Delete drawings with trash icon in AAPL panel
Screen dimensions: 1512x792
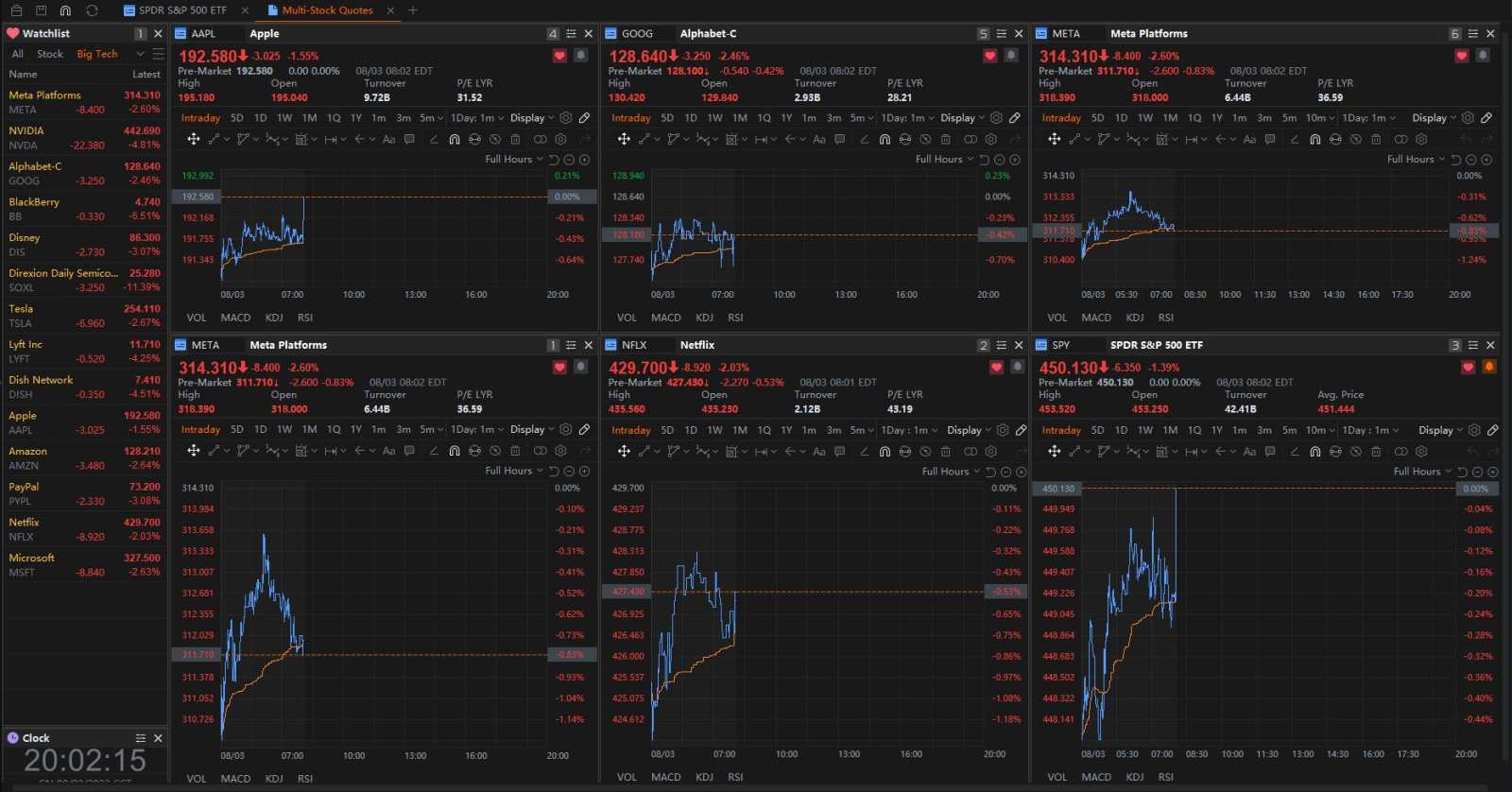click(515, 139)
